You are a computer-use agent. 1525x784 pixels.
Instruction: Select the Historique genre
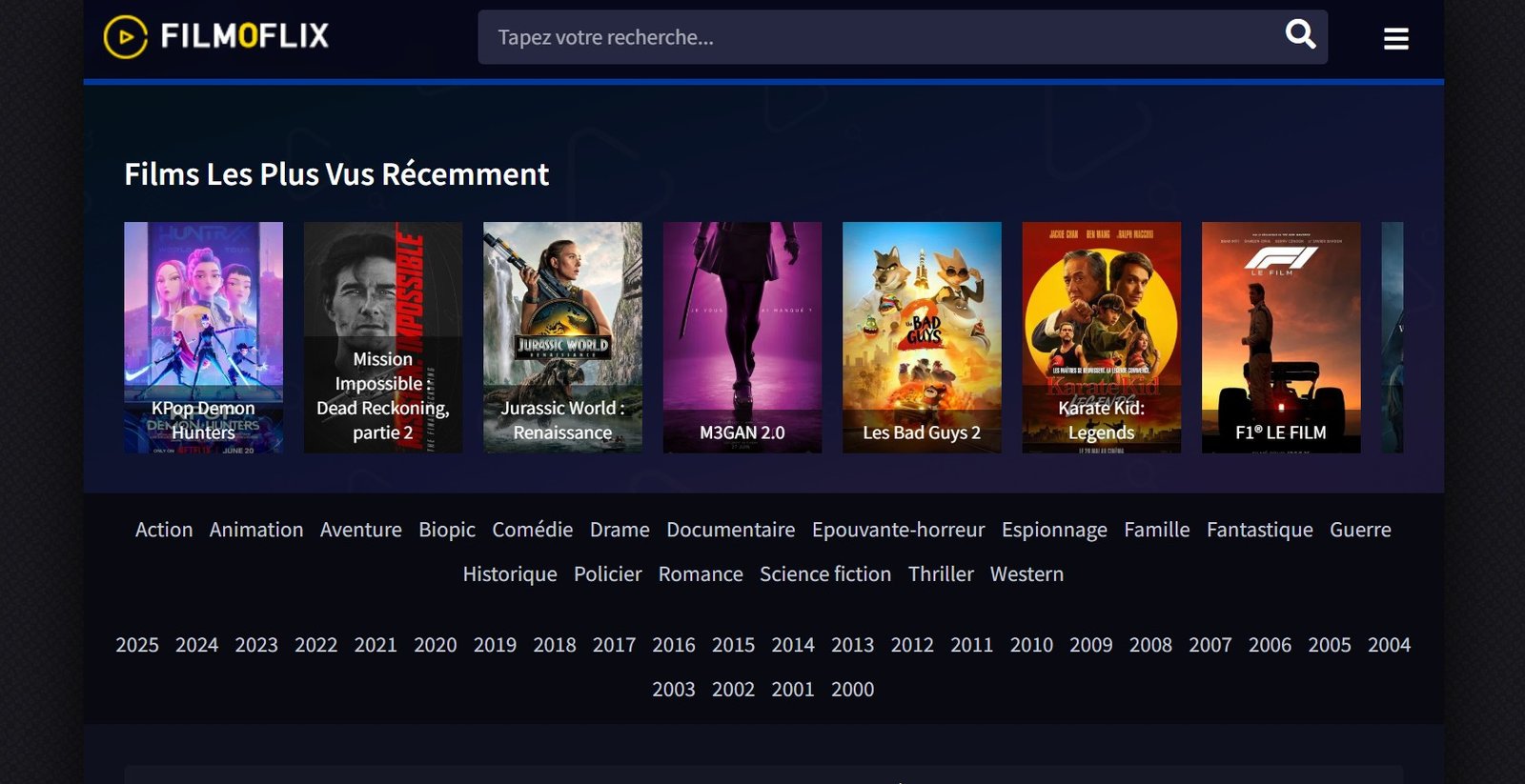(510, 574)
